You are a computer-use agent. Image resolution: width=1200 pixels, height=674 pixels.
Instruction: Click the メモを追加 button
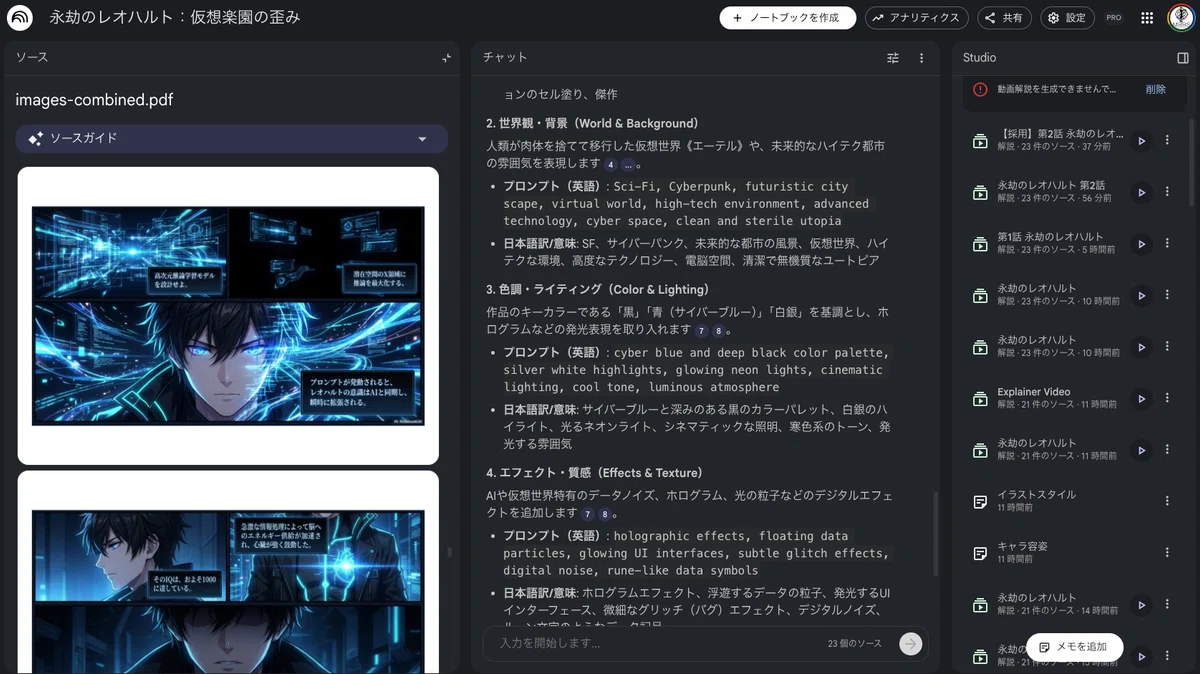[1074, 647]
